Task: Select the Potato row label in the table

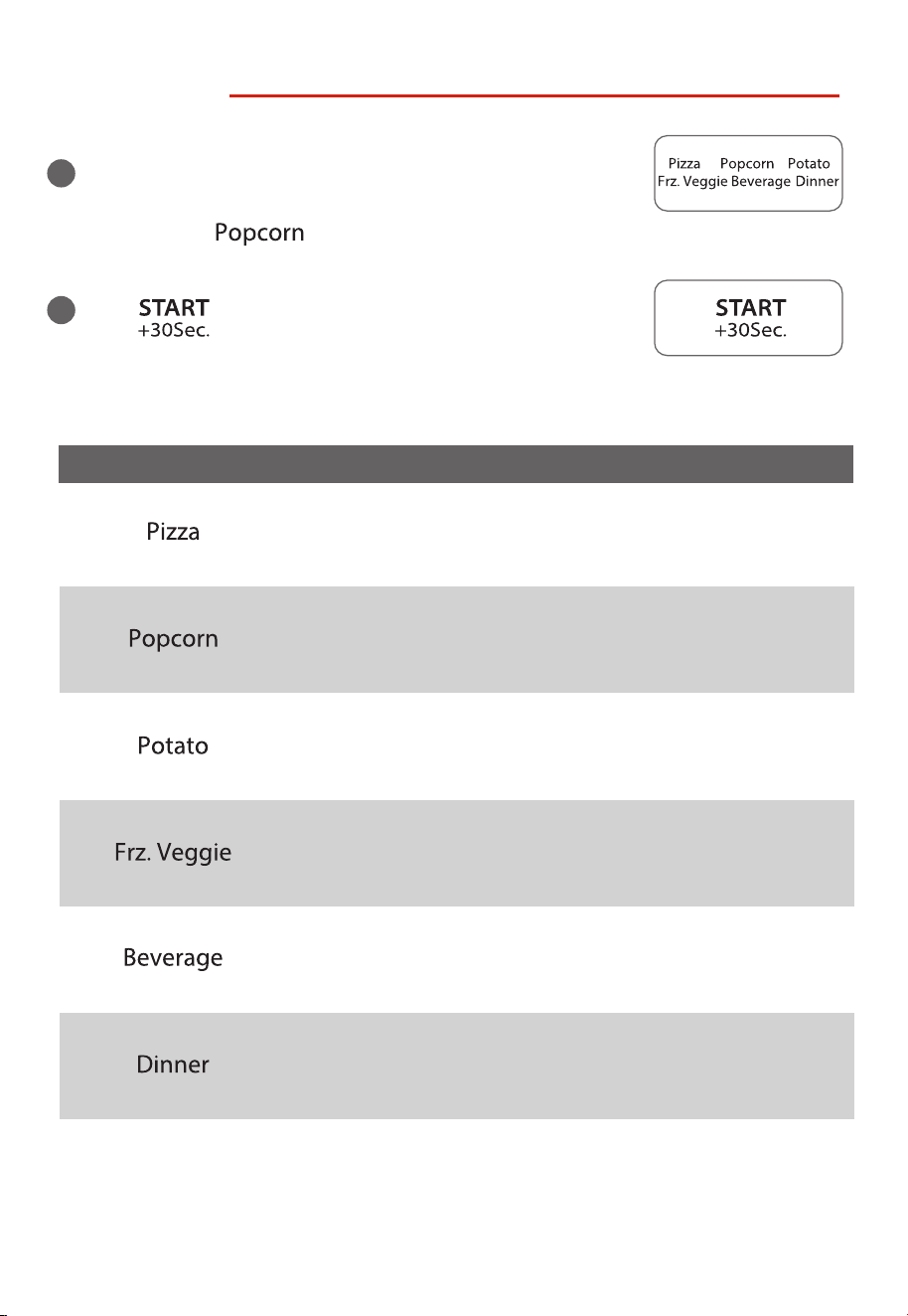Action: (x=173, y=745)
